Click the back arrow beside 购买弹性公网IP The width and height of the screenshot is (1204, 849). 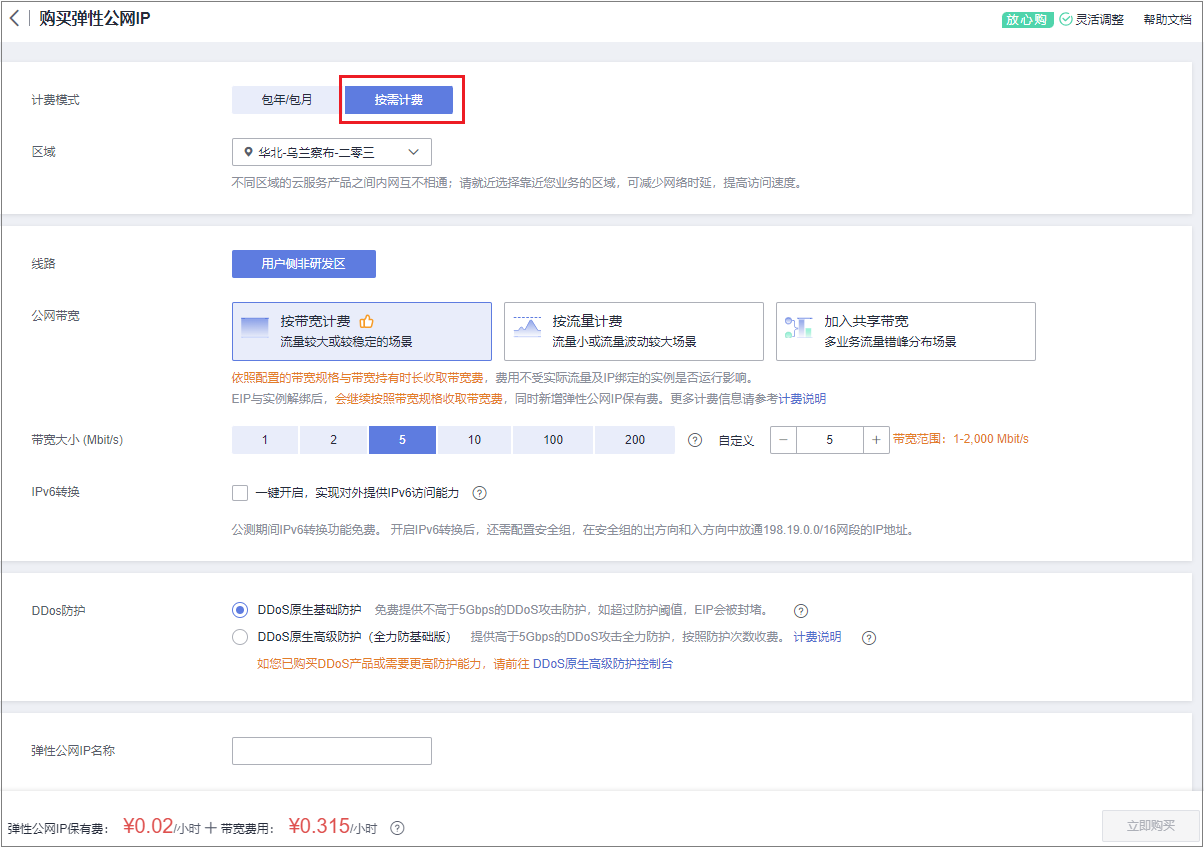tap(14, 19)
